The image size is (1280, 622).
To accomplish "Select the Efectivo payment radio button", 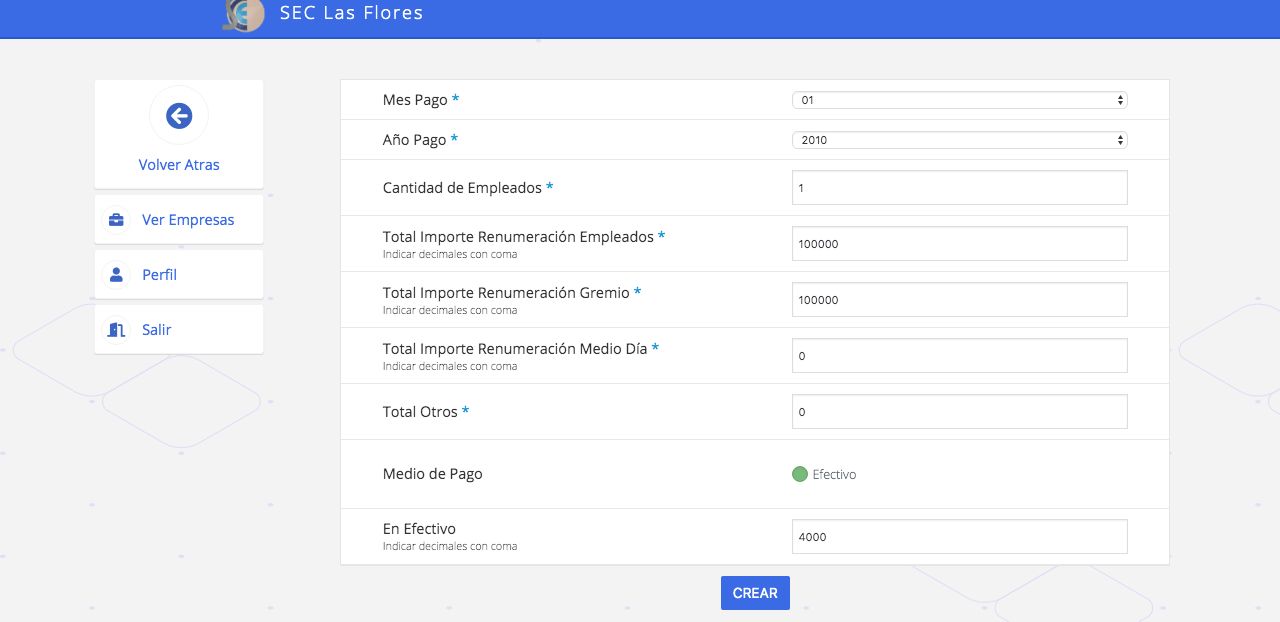I will (800, 474).
